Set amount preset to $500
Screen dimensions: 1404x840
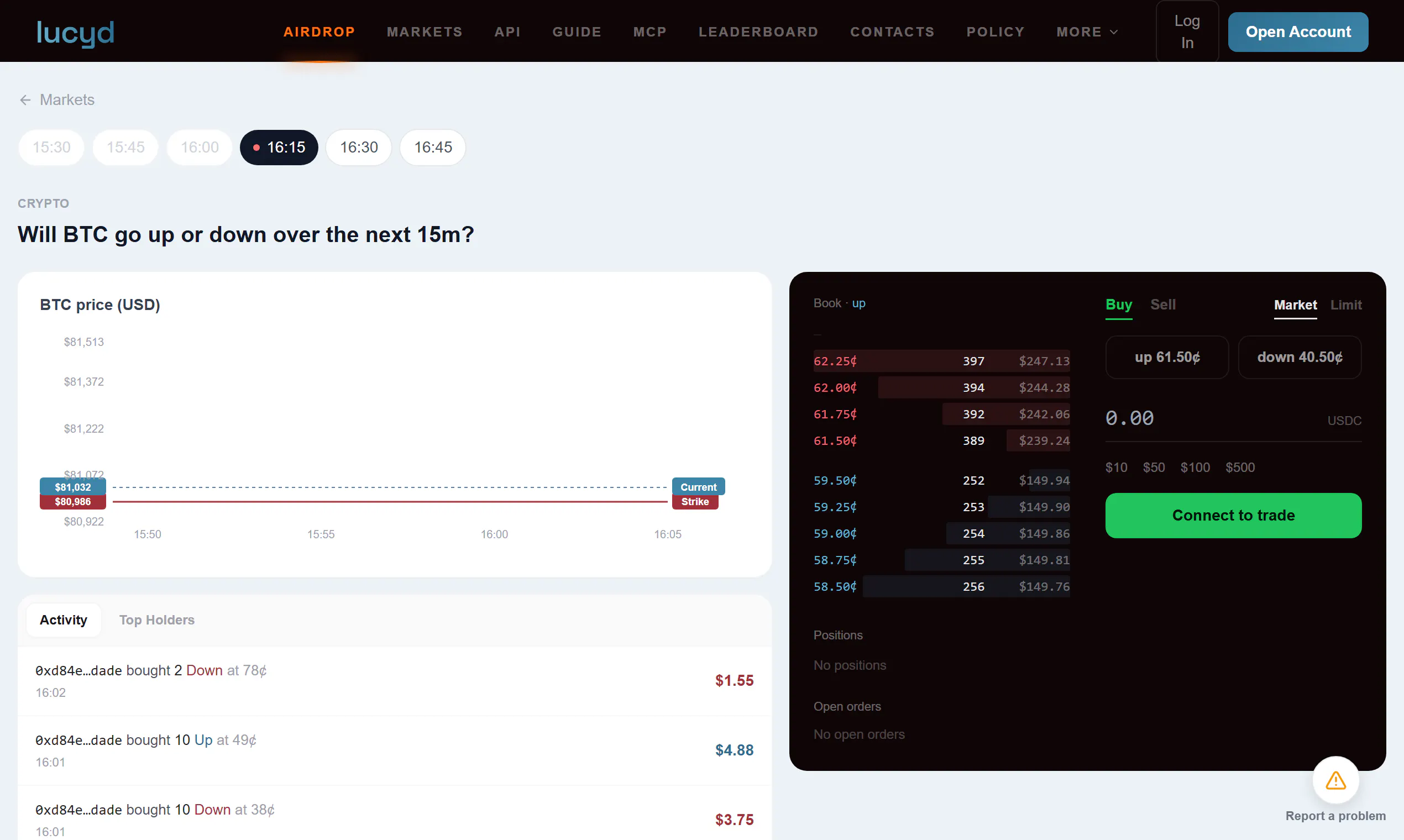1240,467
